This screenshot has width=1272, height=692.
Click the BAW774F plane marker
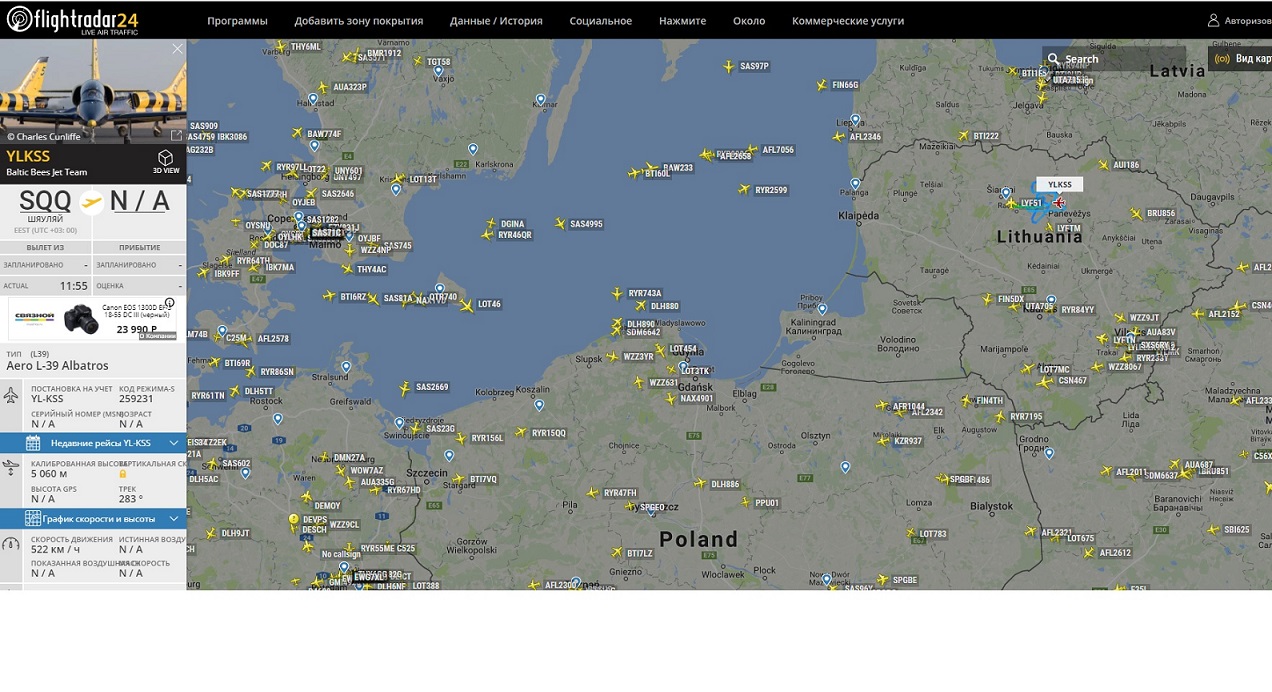tap(297, 133)
